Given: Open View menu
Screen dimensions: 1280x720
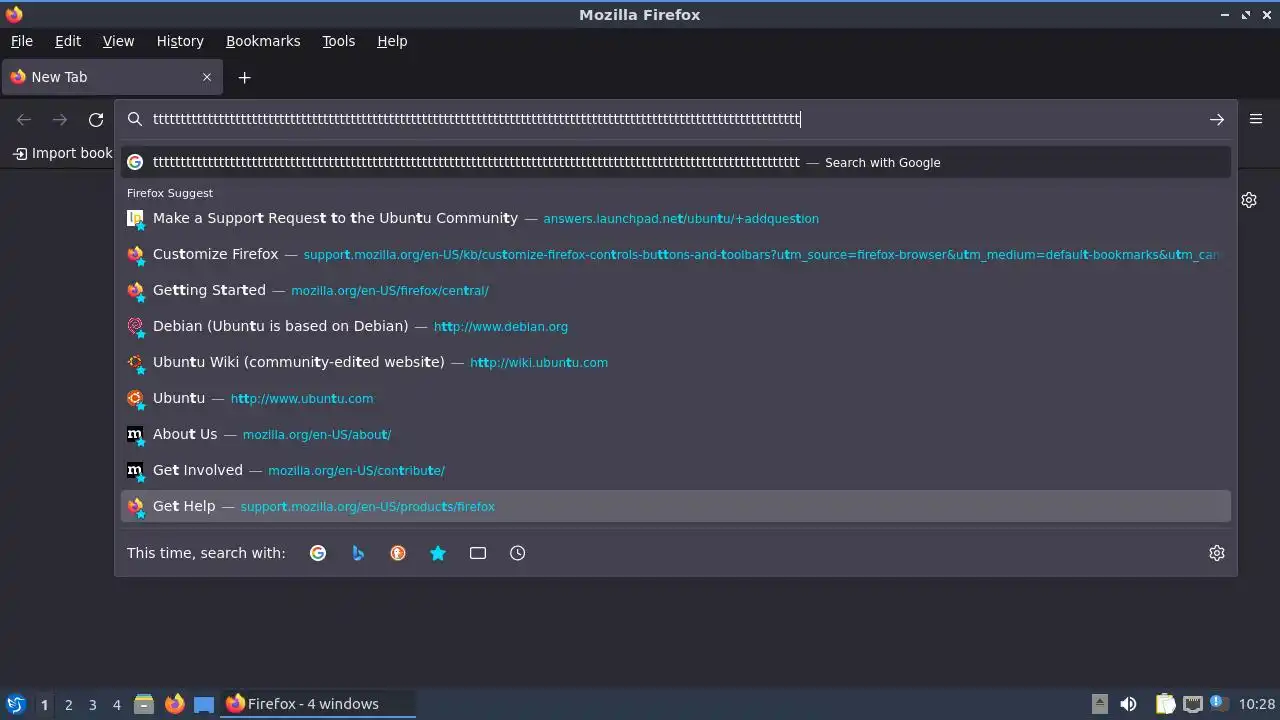Looking at the screenshot, I should coord(118,41).
